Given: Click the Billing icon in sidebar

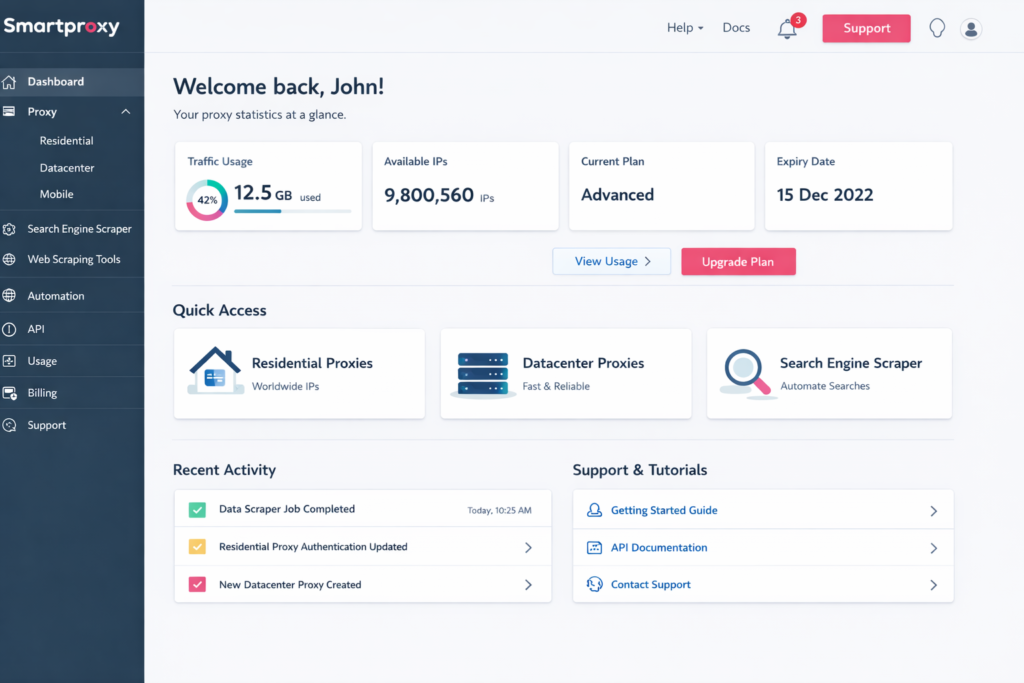Looking at the screenshot, I should [x=10, y=393].
